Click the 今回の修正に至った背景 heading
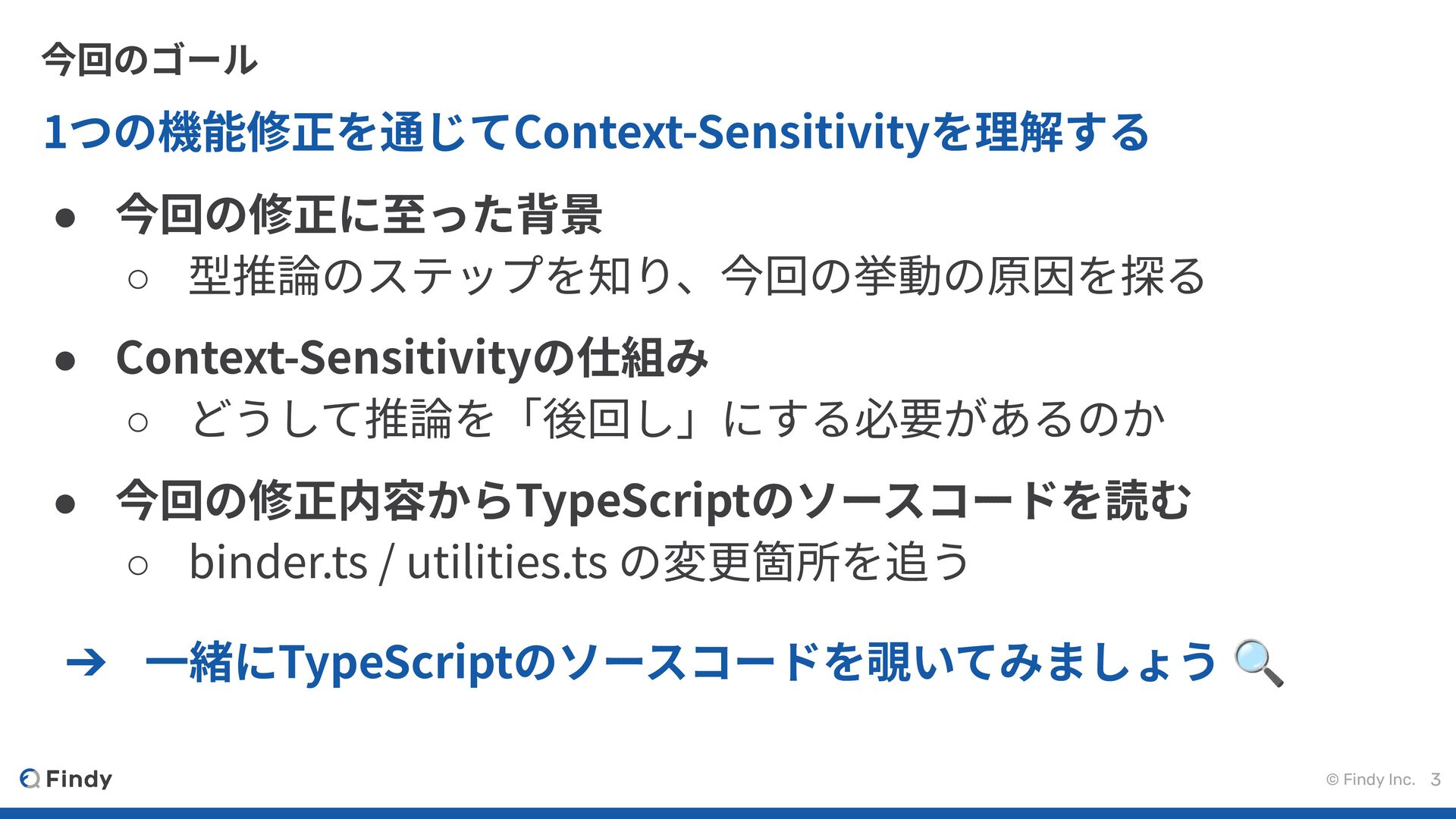The image size is (1456, 819). pyautogui.click(x=359, y=215)
